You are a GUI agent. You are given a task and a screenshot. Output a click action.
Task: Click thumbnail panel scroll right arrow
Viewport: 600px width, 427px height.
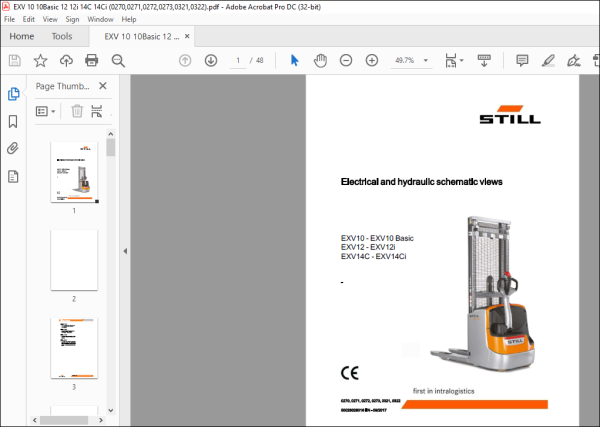[101, 420]
